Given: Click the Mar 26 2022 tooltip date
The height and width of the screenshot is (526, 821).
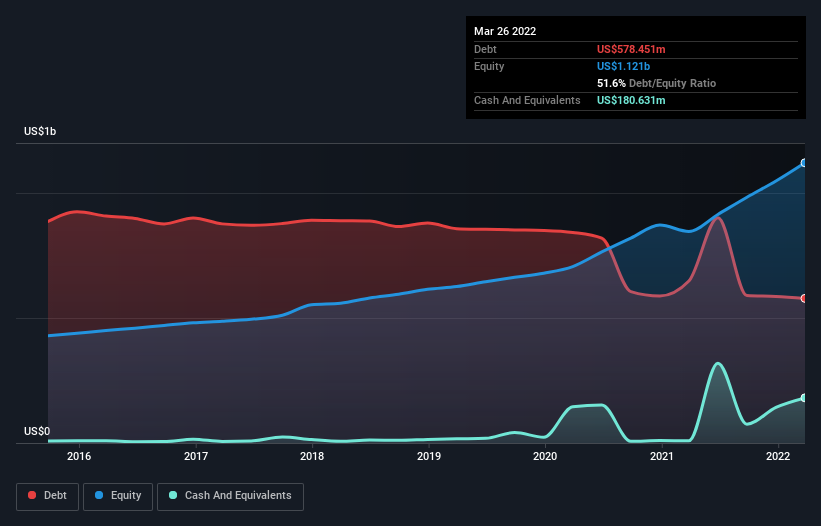Looking at the screenshot, I should [505, 31].
